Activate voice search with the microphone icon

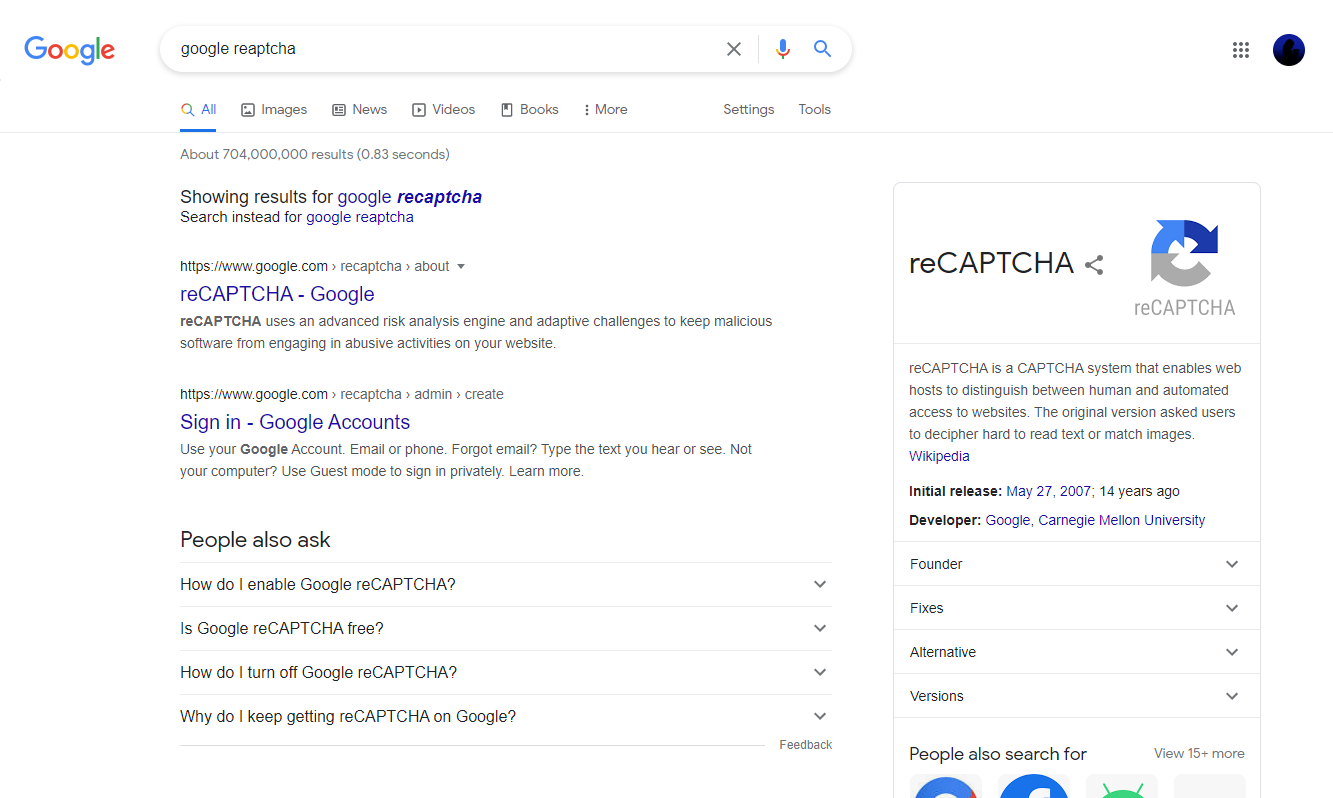click(782, 48)
